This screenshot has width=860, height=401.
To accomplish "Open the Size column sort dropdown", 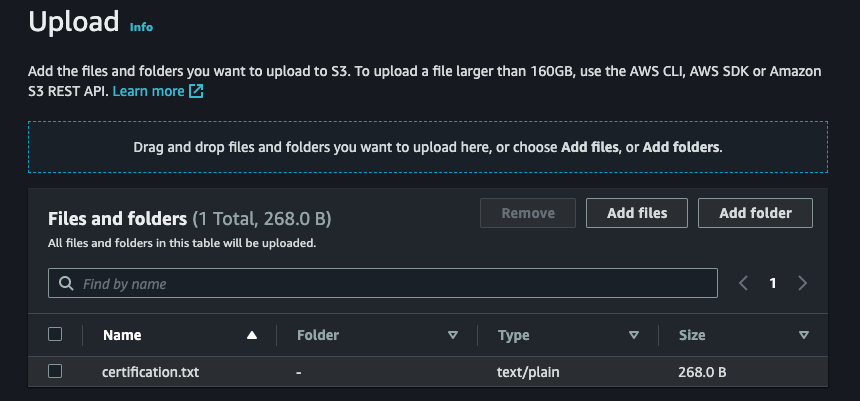I will pyautogui.click(x=804, y=335).
